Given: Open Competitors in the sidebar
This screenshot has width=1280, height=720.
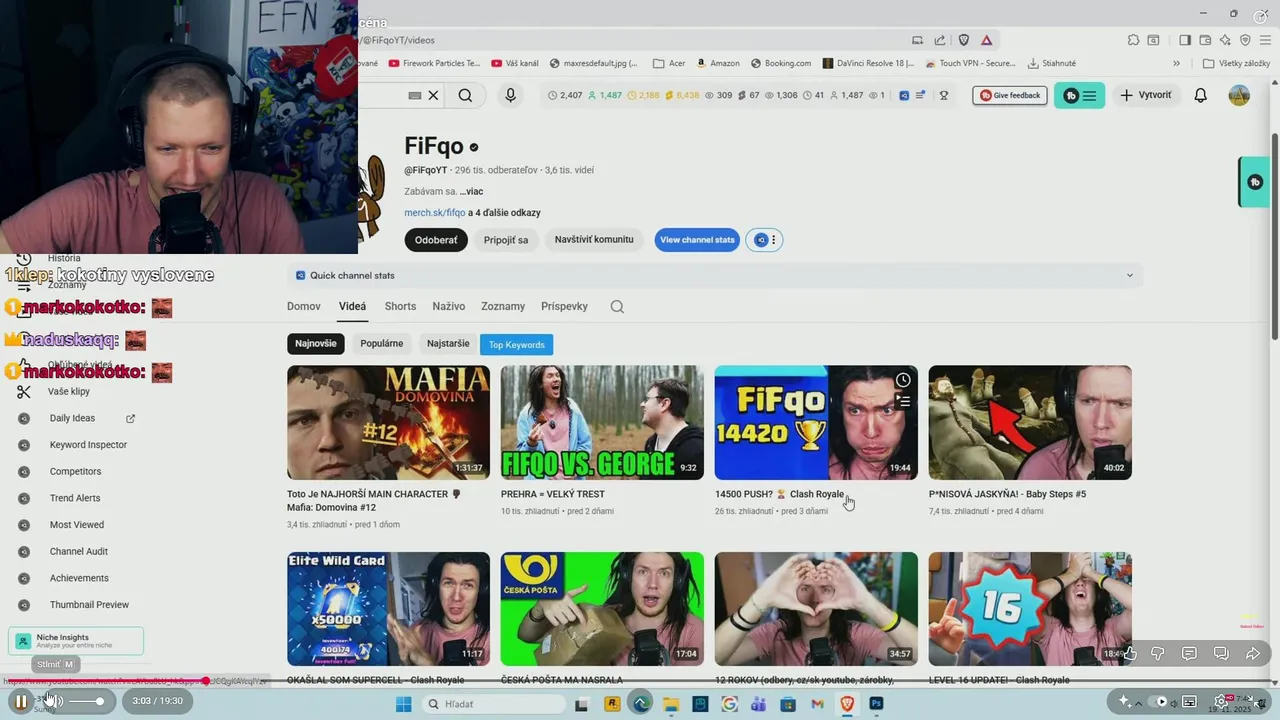Looking at the screenshot, I should (75, 471).
